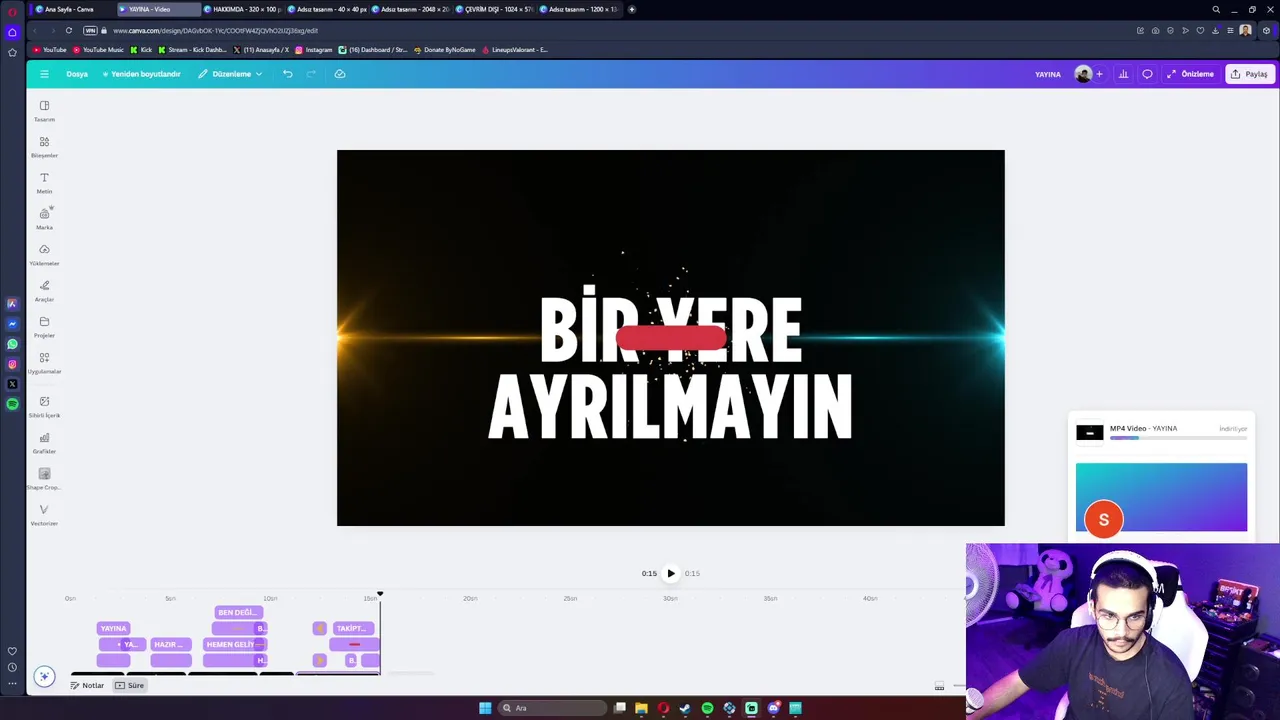Click the Önizleme preview button
Screen dimensions: 1280x720
click(1190, 74)
